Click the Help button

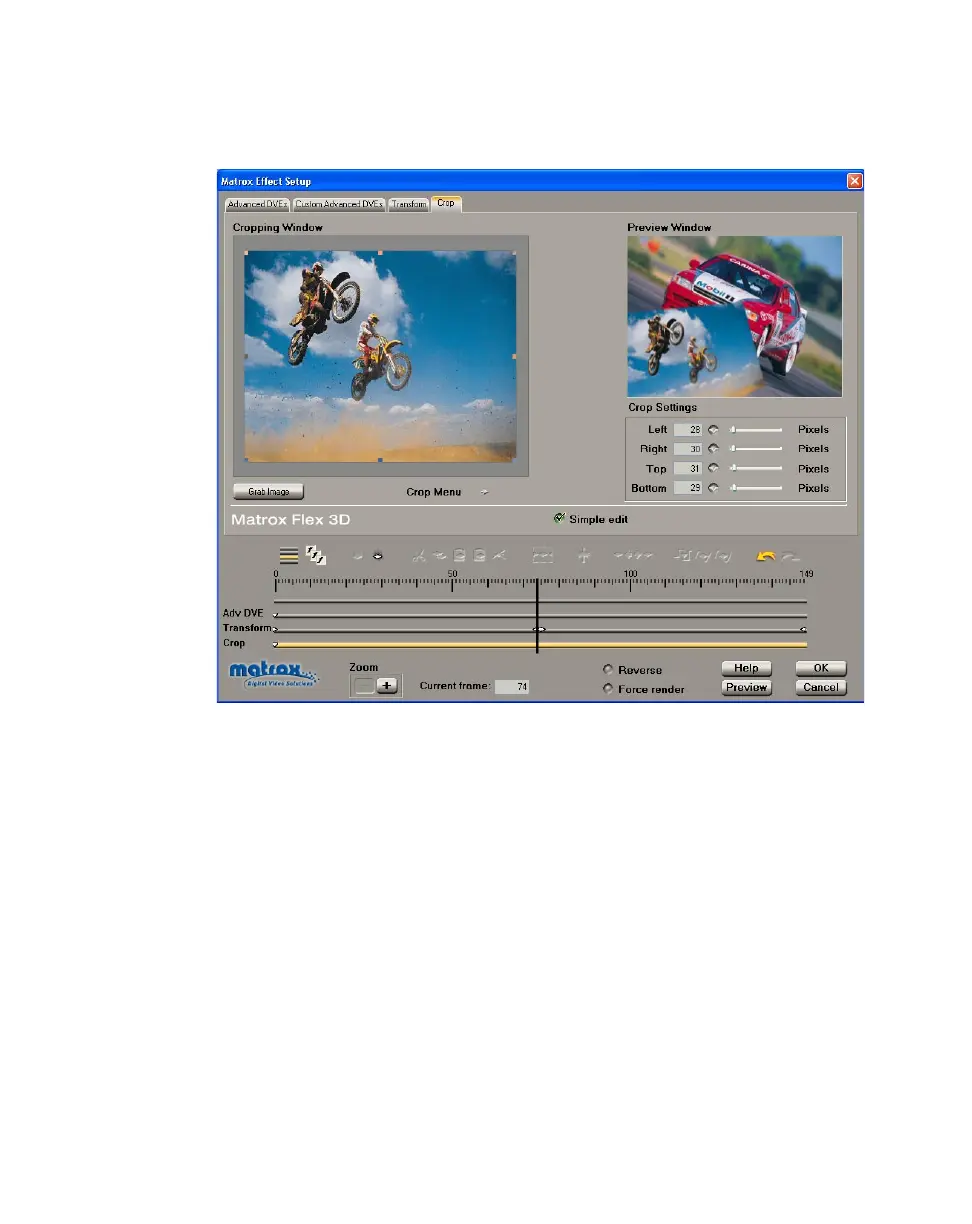(746, 668)
